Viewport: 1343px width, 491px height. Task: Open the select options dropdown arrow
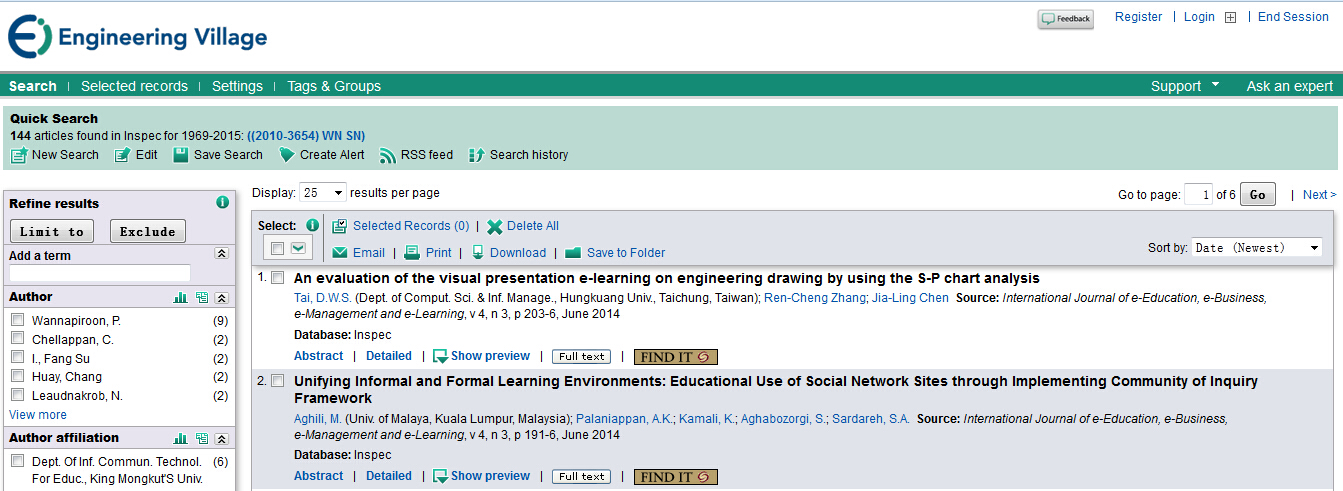(x=298, y=248)
